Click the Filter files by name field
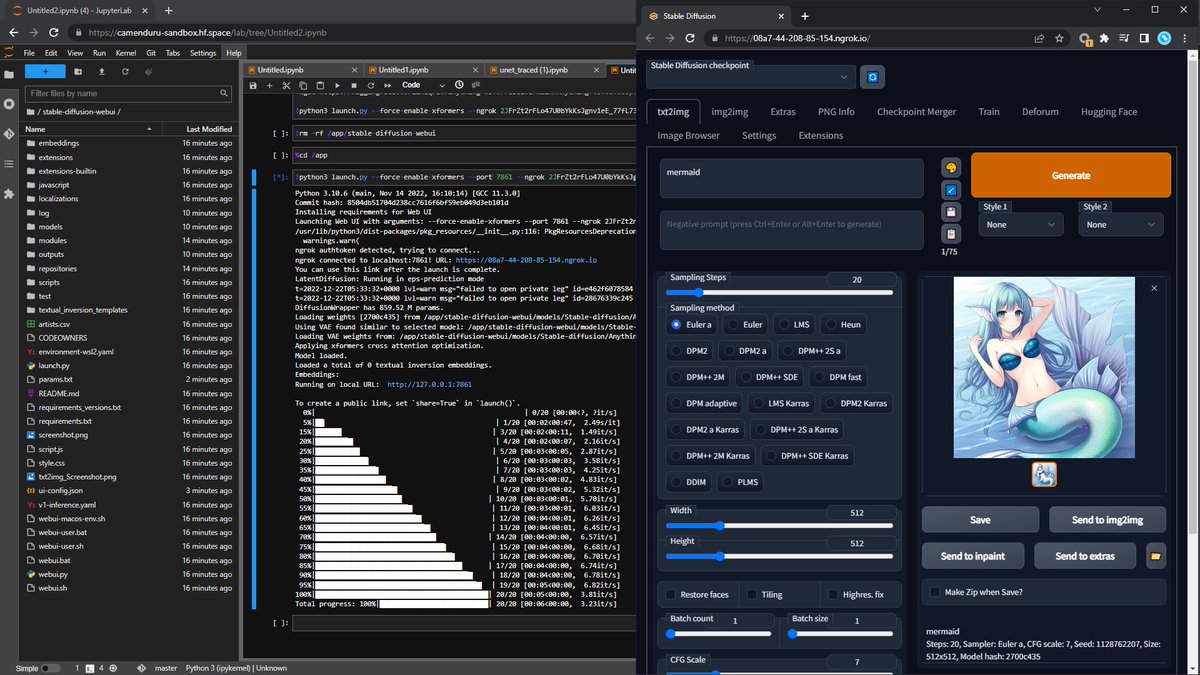Viewport: 1200px width, 675px height. click(130, 92)
